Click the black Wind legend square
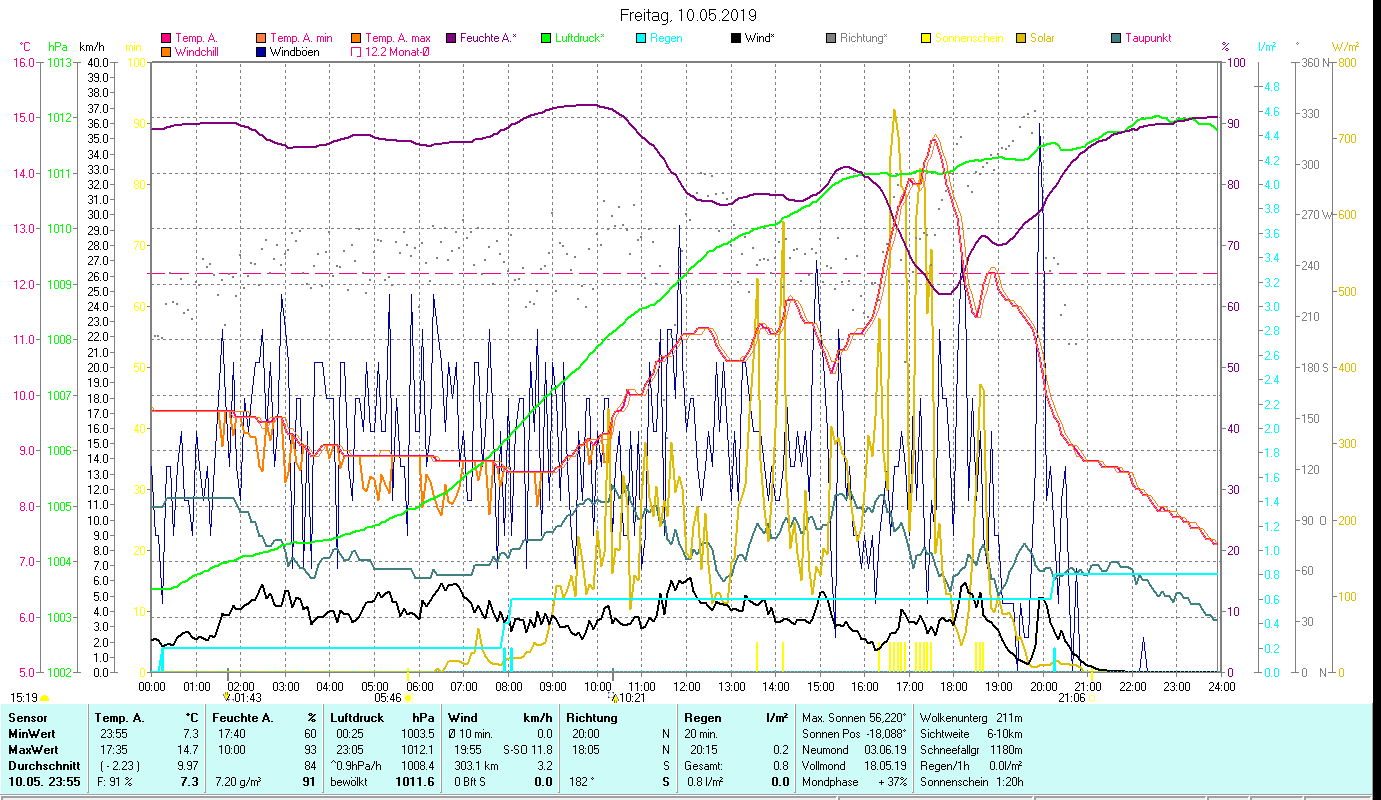The image size is (1381, 800). click(736, 38)
